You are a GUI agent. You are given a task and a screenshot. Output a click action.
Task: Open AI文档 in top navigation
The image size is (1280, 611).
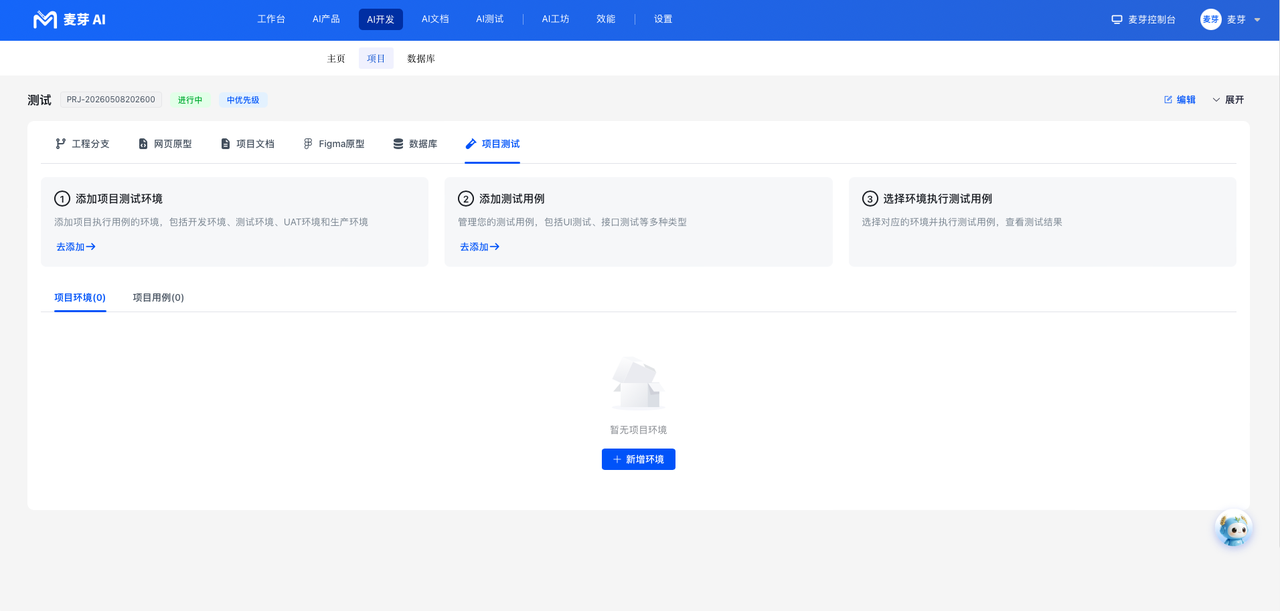(435, 19)
